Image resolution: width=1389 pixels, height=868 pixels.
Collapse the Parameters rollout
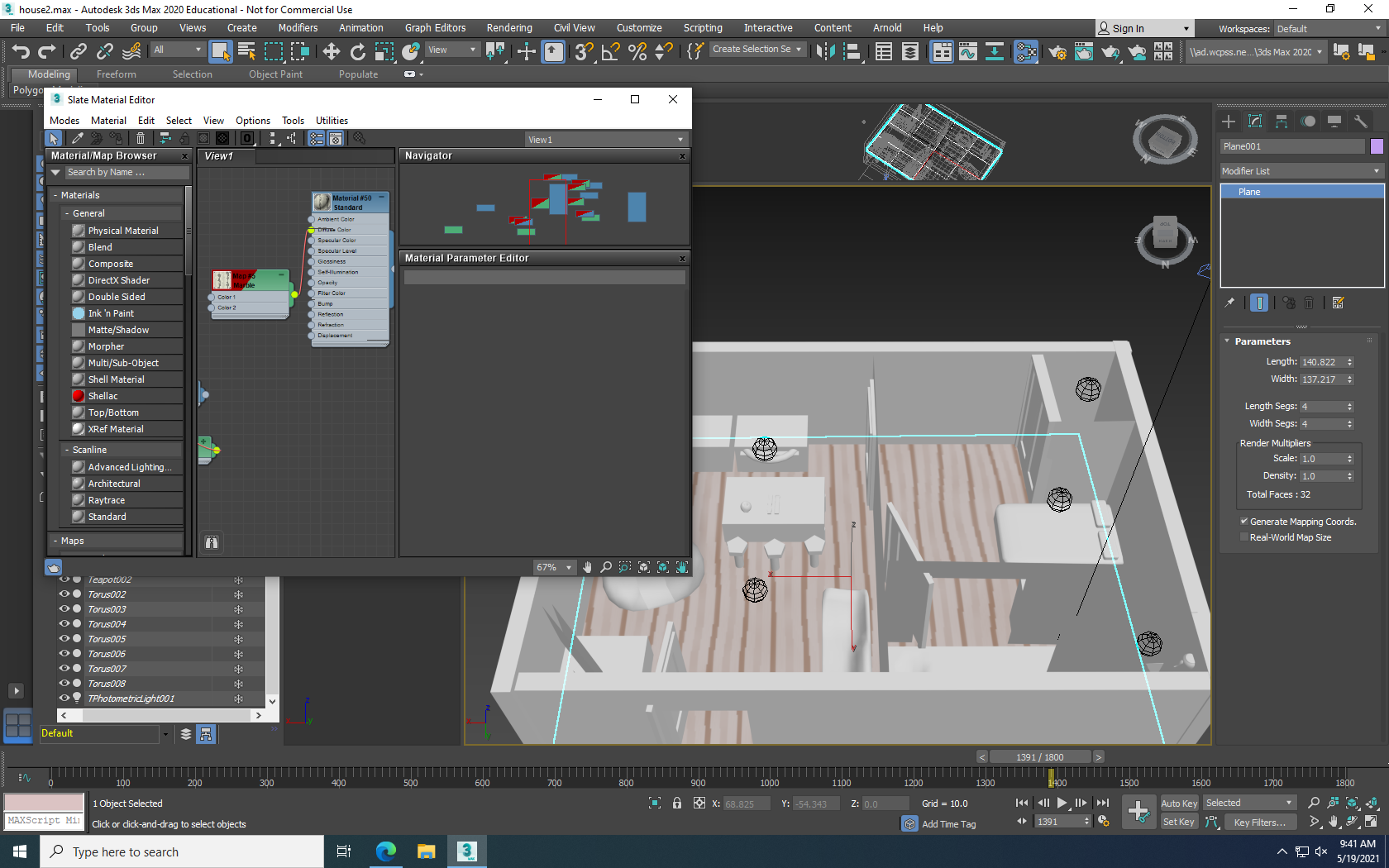tap(1262, 341)
